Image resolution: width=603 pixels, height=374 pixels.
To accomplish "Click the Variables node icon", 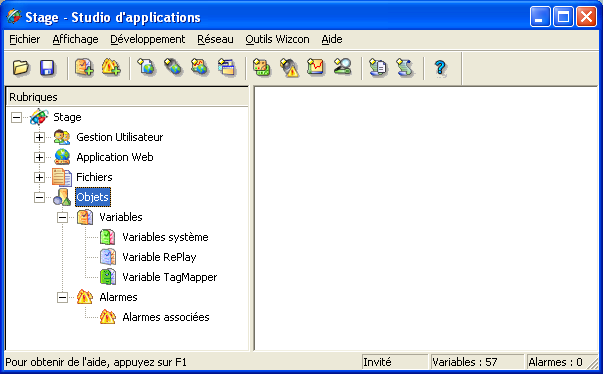I will tap(85, 217).
